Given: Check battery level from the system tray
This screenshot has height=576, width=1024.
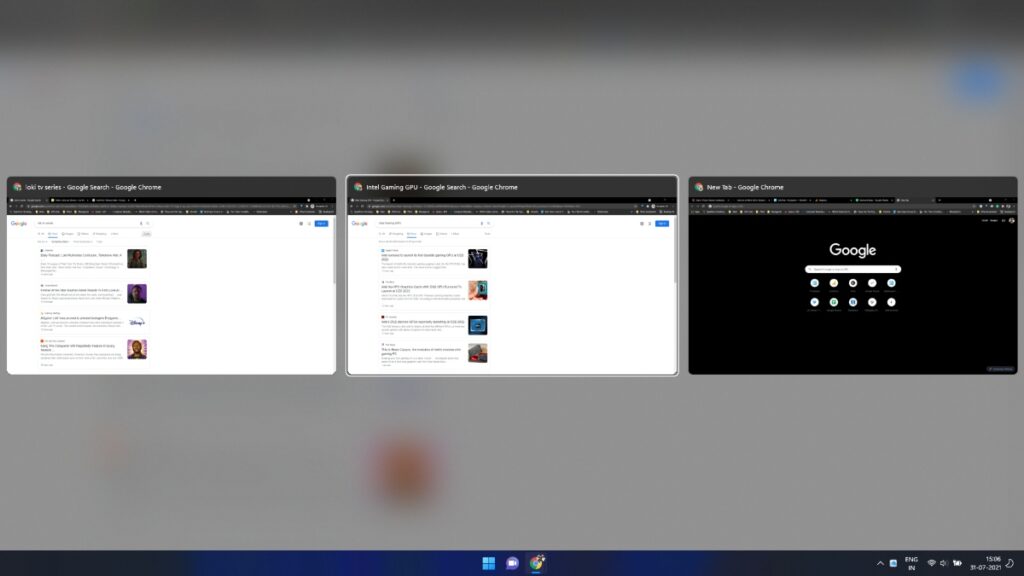Looking at the screenshot, I should tap(958, 563).
